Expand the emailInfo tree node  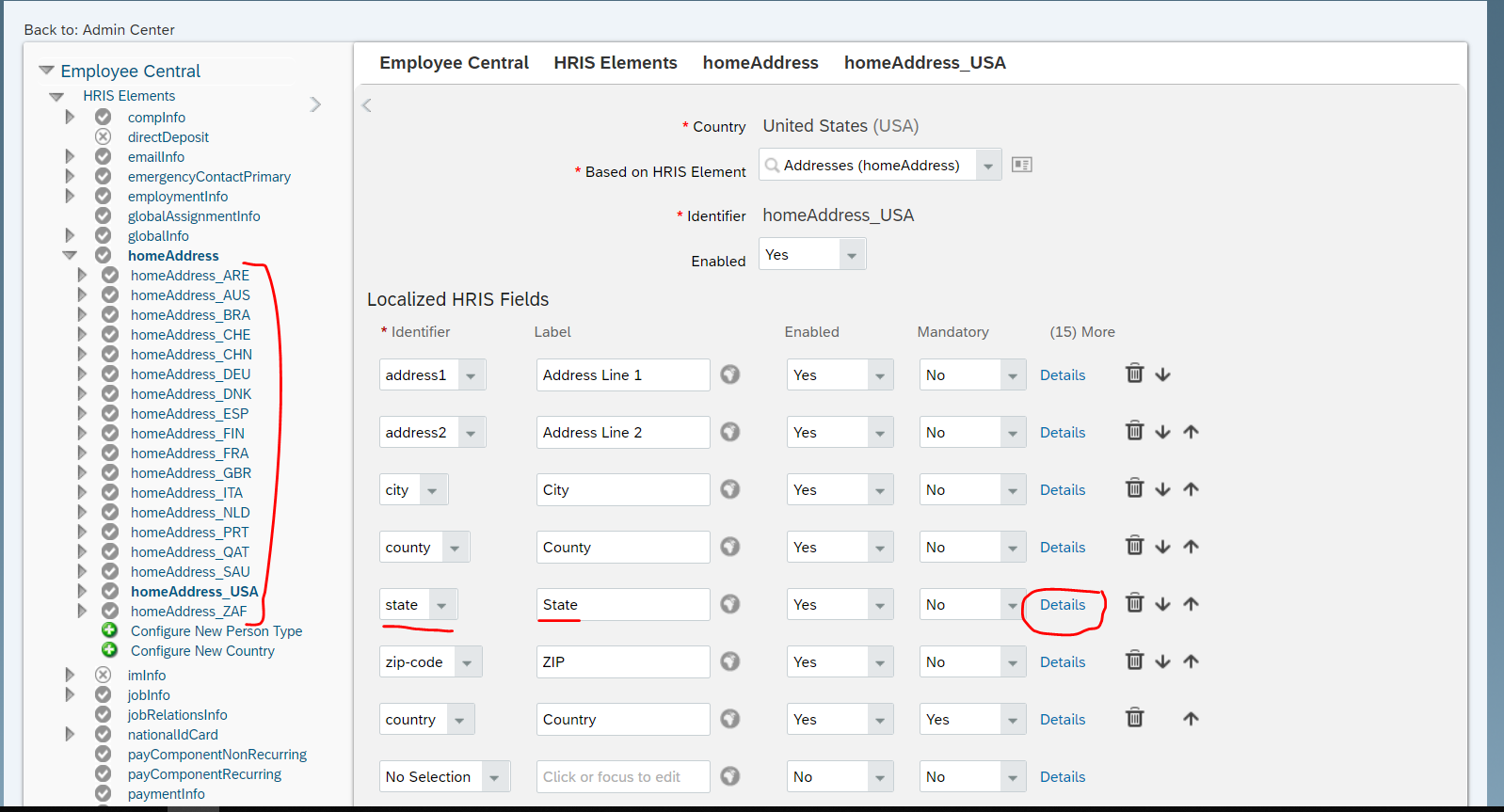click(x=70, y=156)
